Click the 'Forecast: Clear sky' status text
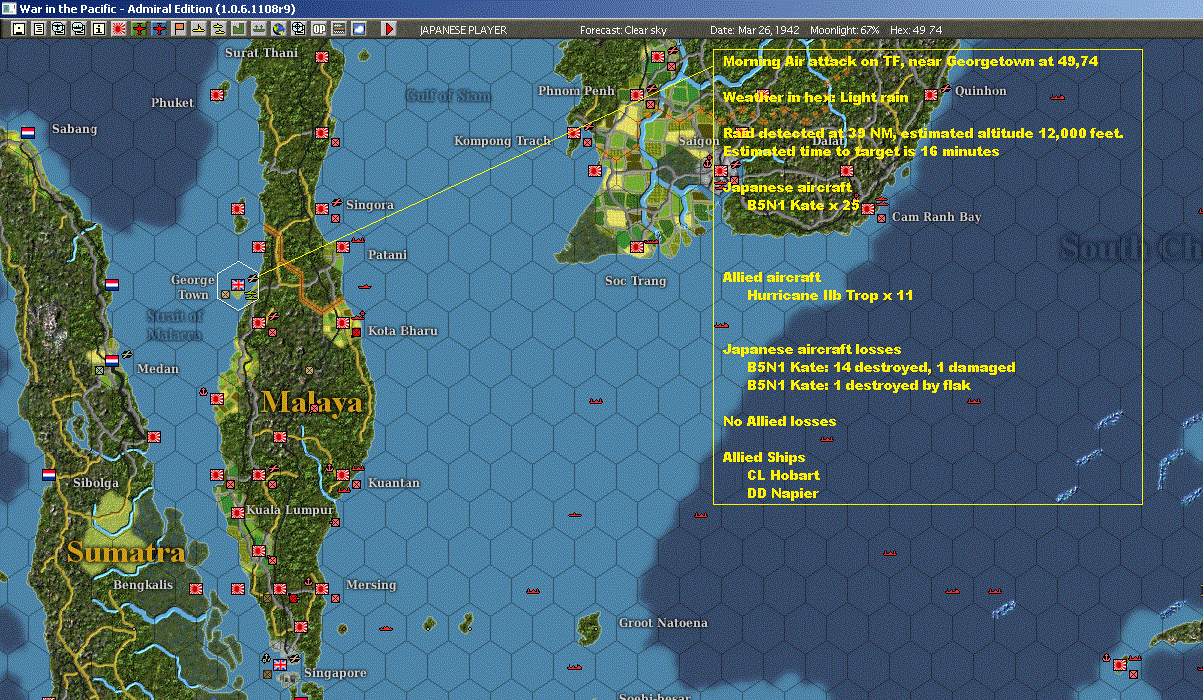Image resolution: width=1203 pixels, height=700 pixels. (x=623, y=30)
